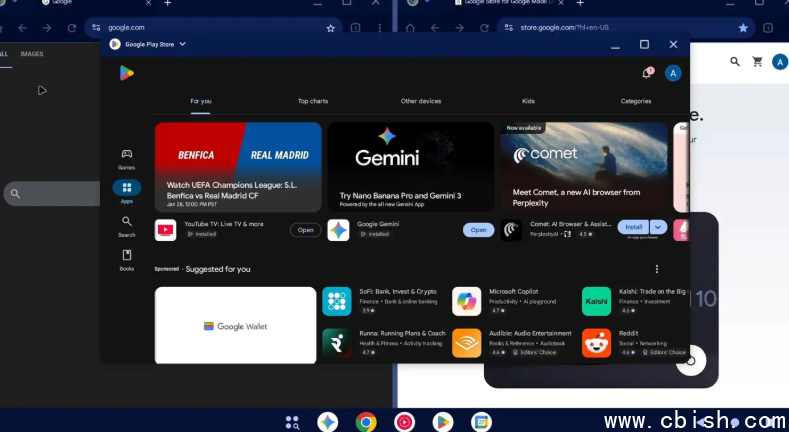Expand the Google Play Store title dropdown
The image size is (789, 432).
(x=183, y=44)
